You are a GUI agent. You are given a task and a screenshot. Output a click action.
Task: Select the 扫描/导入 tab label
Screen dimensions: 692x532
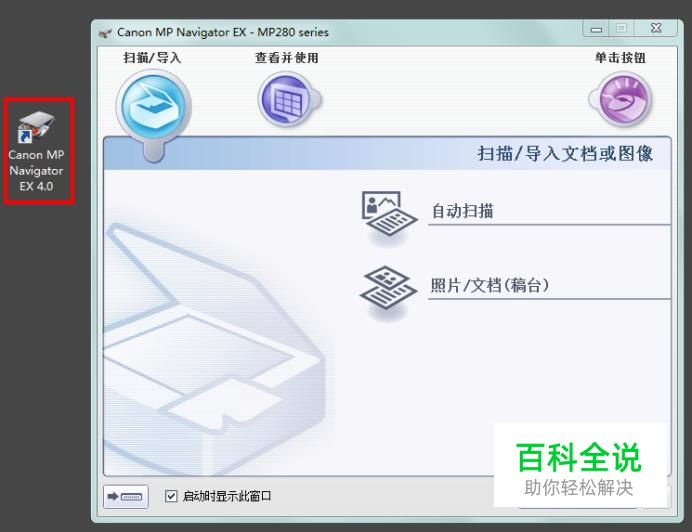[152, 58]
